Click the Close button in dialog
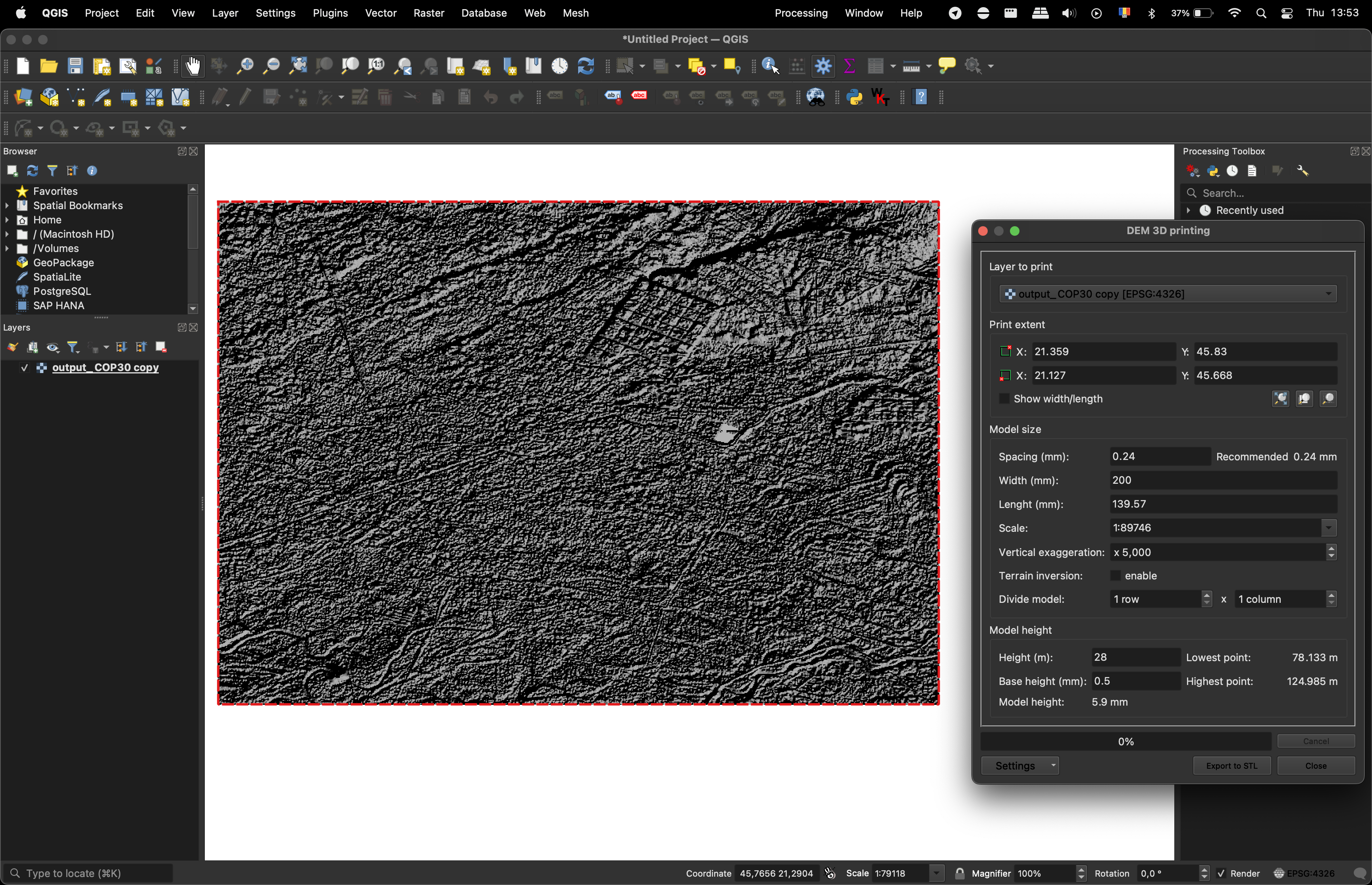Image resolution: width=1372 pixels, height=885 pixels. coord(1315,766)
